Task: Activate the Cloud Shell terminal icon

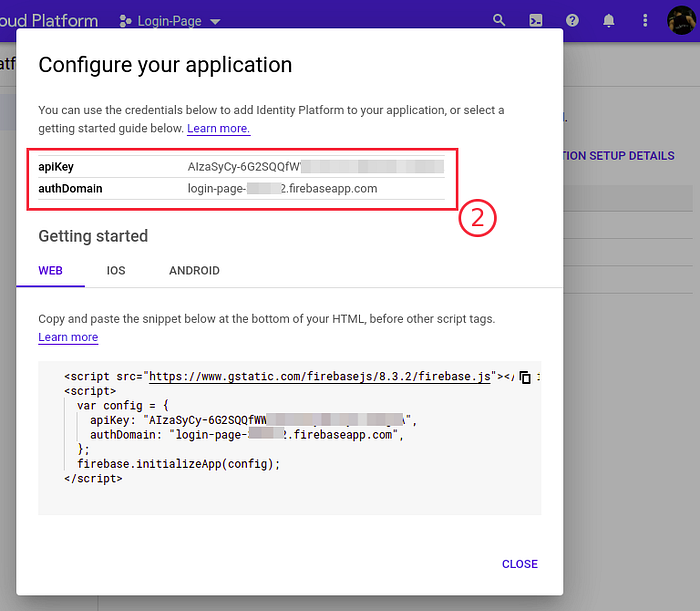Action: click(536, 20)
